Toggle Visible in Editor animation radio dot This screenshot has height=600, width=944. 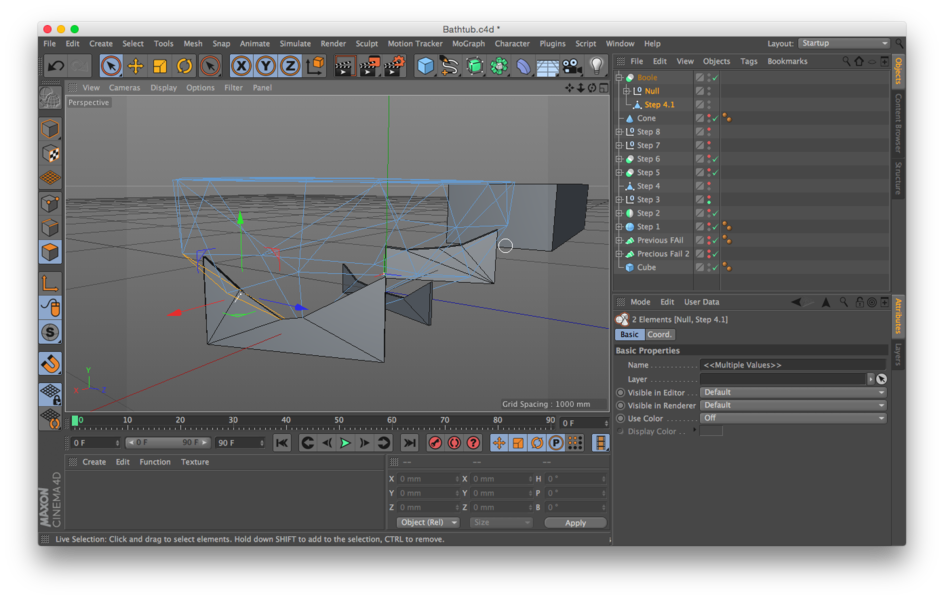click(620, 392)
